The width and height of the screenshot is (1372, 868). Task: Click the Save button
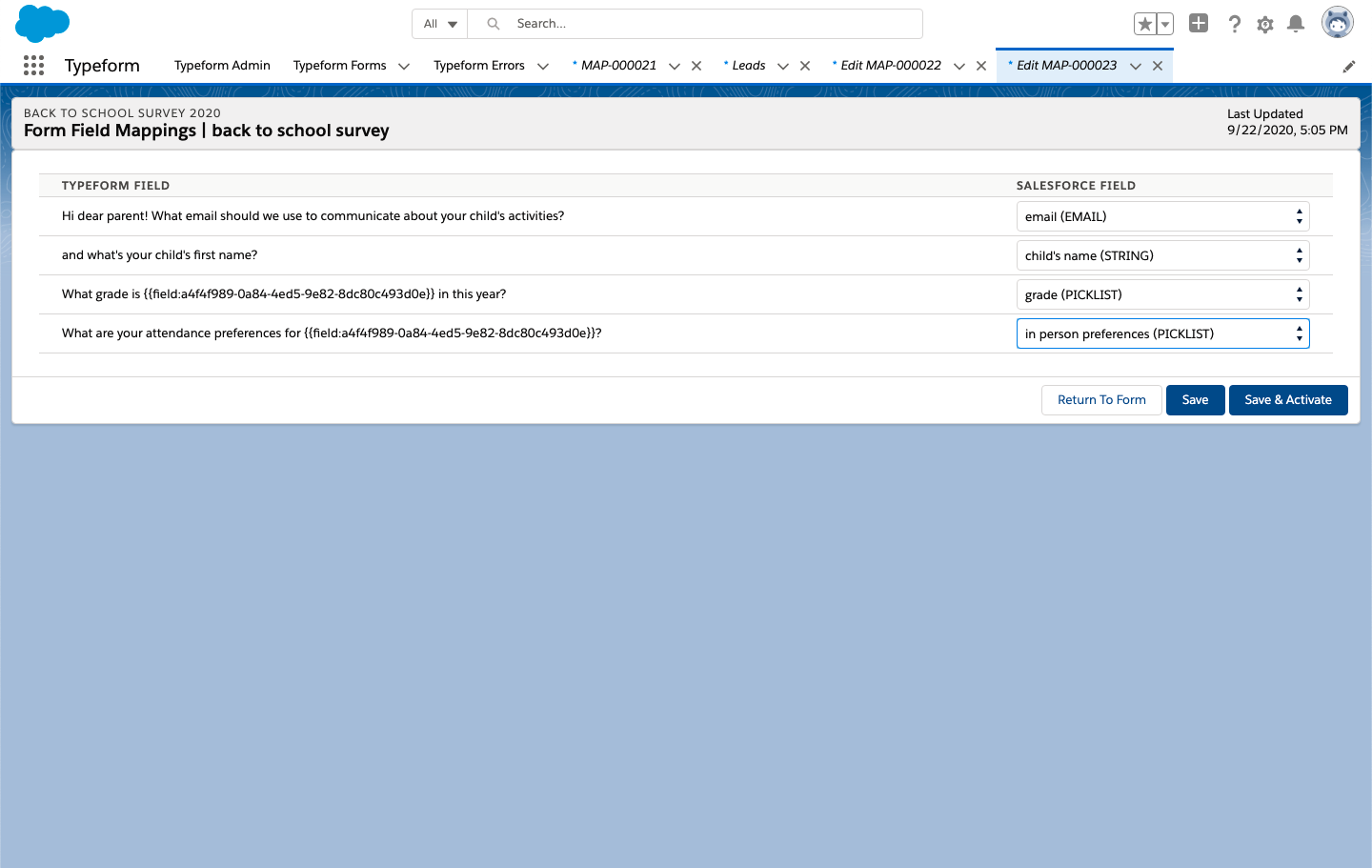point(1195,400)
